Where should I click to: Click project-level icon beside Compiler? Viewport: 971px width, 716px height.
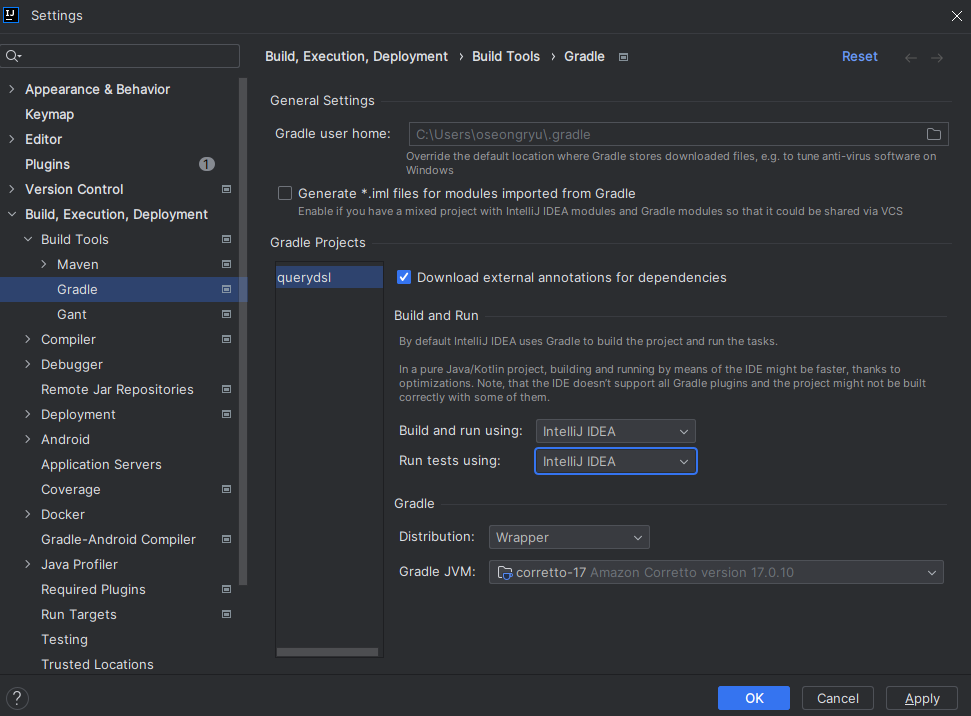point(227,339)
